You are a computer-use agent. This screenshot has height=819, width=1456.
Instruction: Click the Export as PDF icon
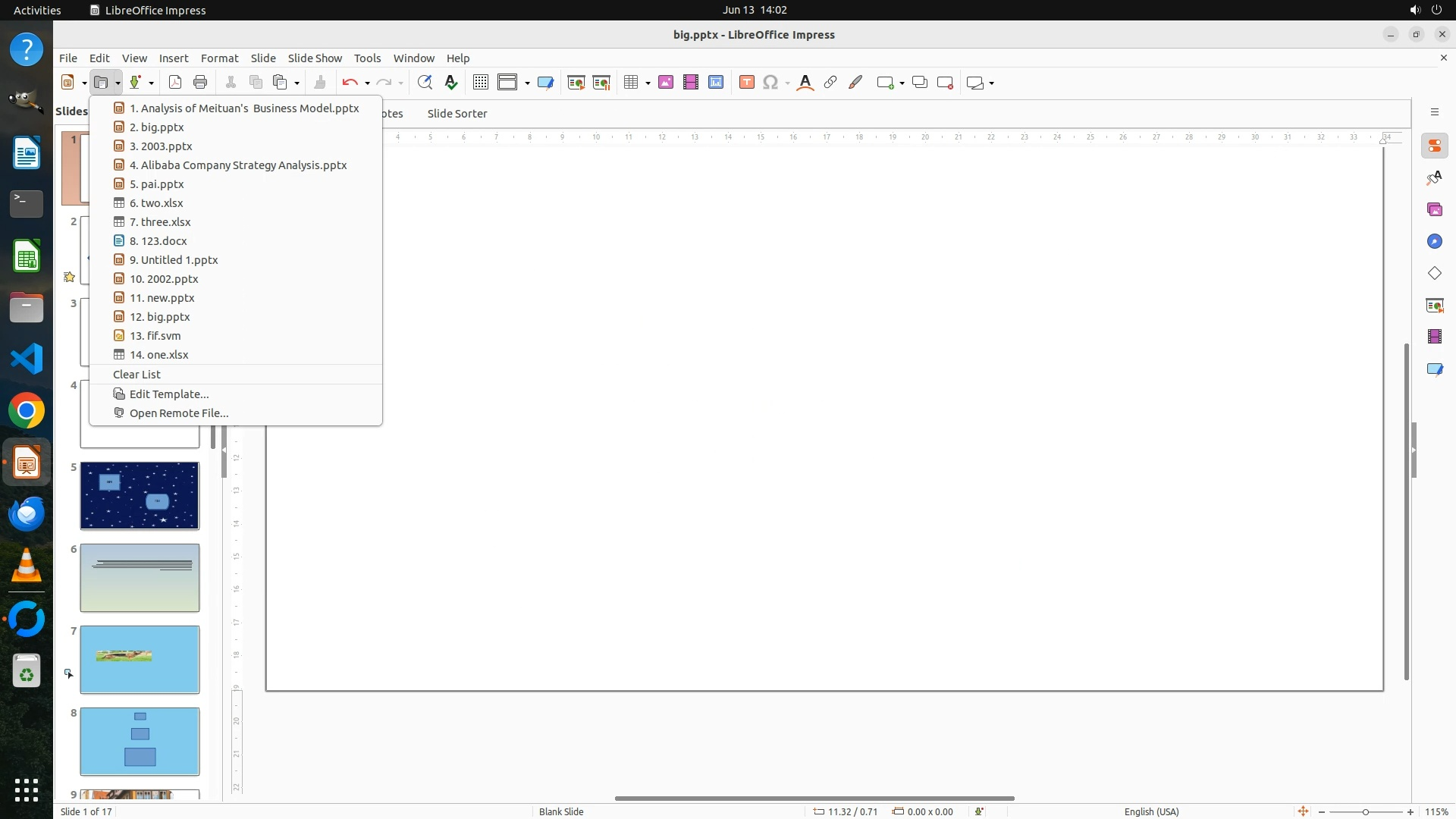[x=175, y=83]
